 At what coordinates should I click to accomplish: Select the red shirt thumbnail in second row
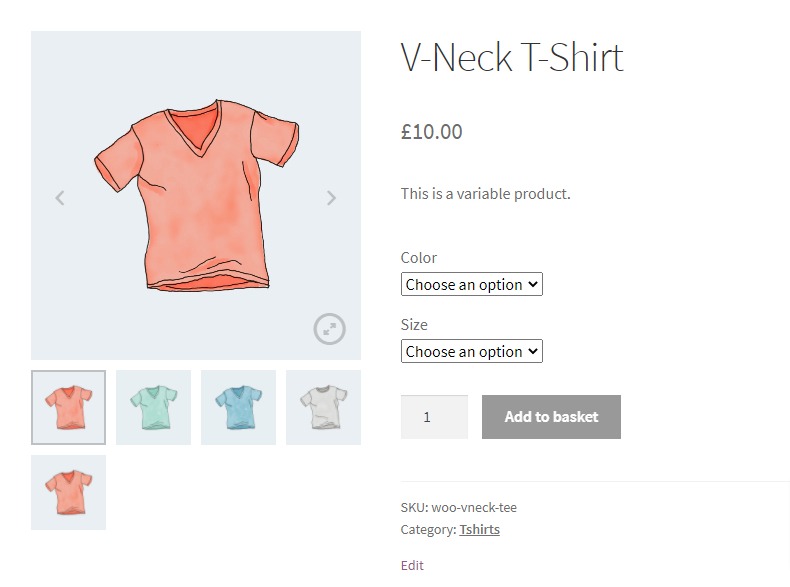[68, 492]
